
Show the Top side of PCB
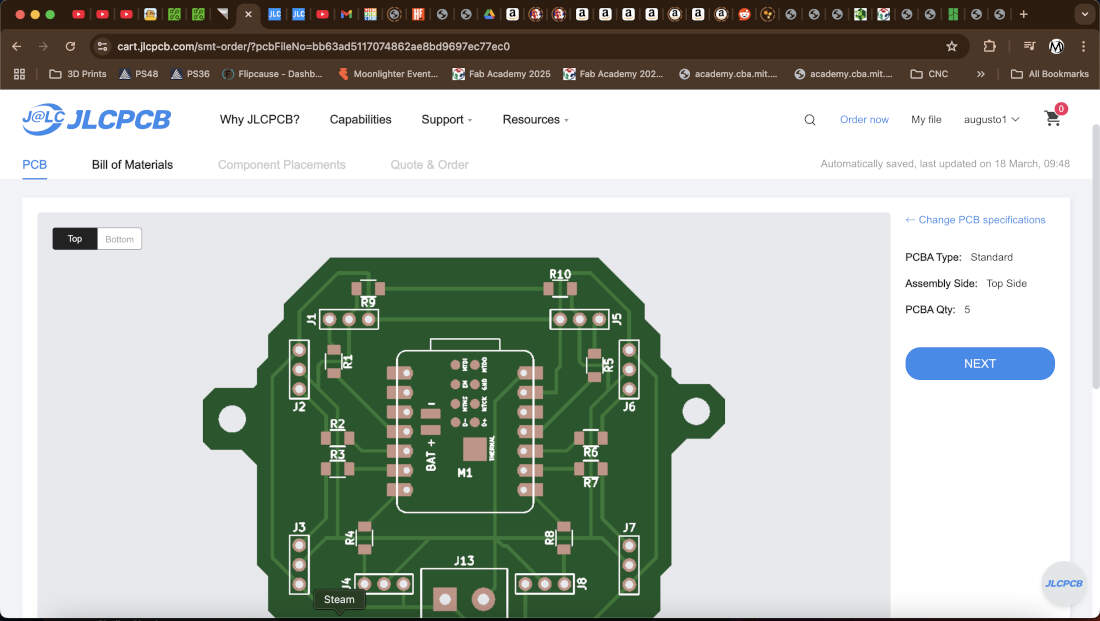coord(75,239)
